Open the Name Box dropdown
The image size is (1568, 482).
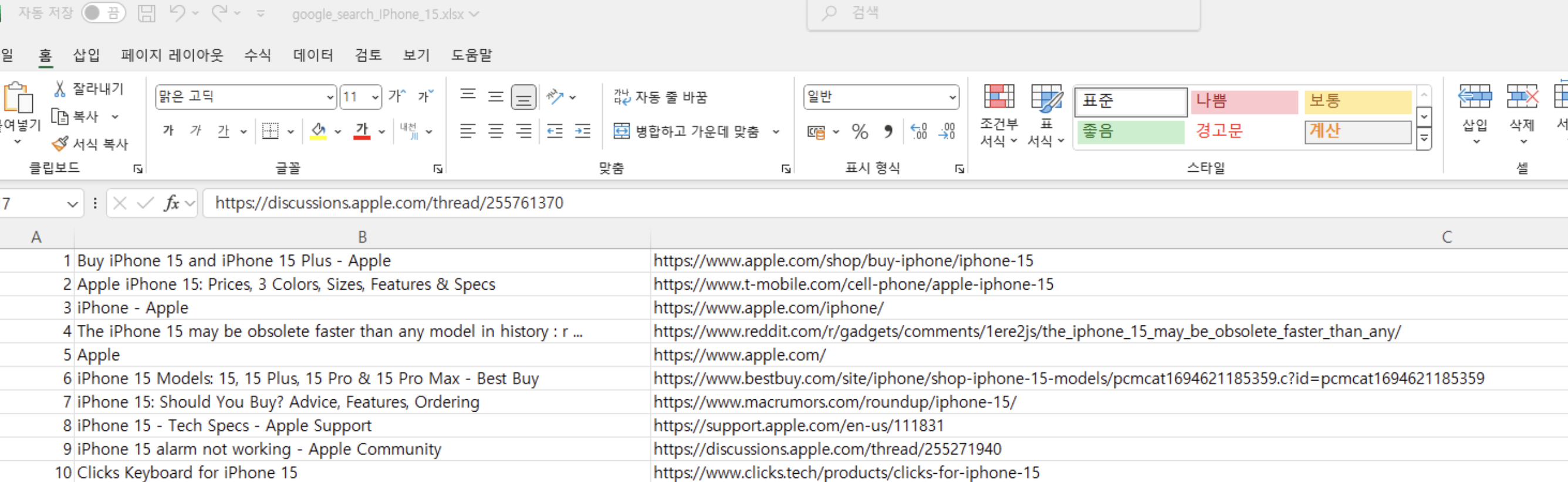tap(72, 203)
